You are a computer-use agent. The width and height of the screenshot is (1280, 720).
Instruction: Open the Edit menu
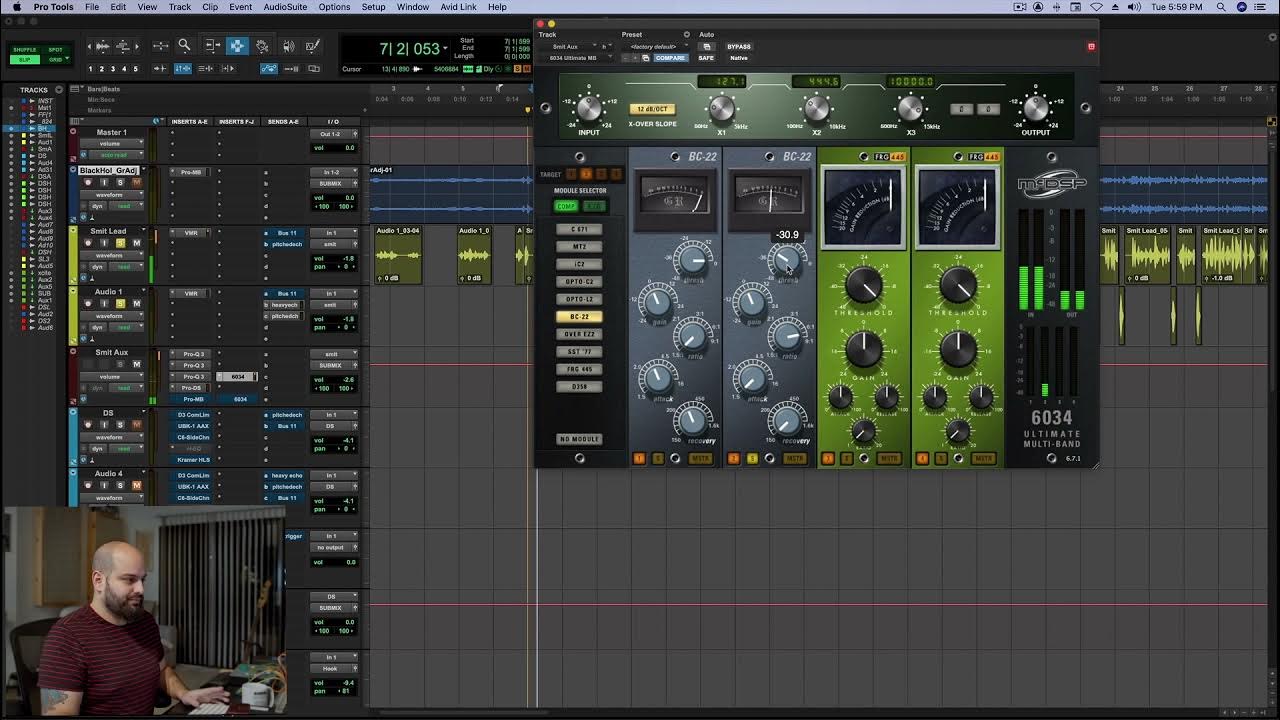point(118,7)
